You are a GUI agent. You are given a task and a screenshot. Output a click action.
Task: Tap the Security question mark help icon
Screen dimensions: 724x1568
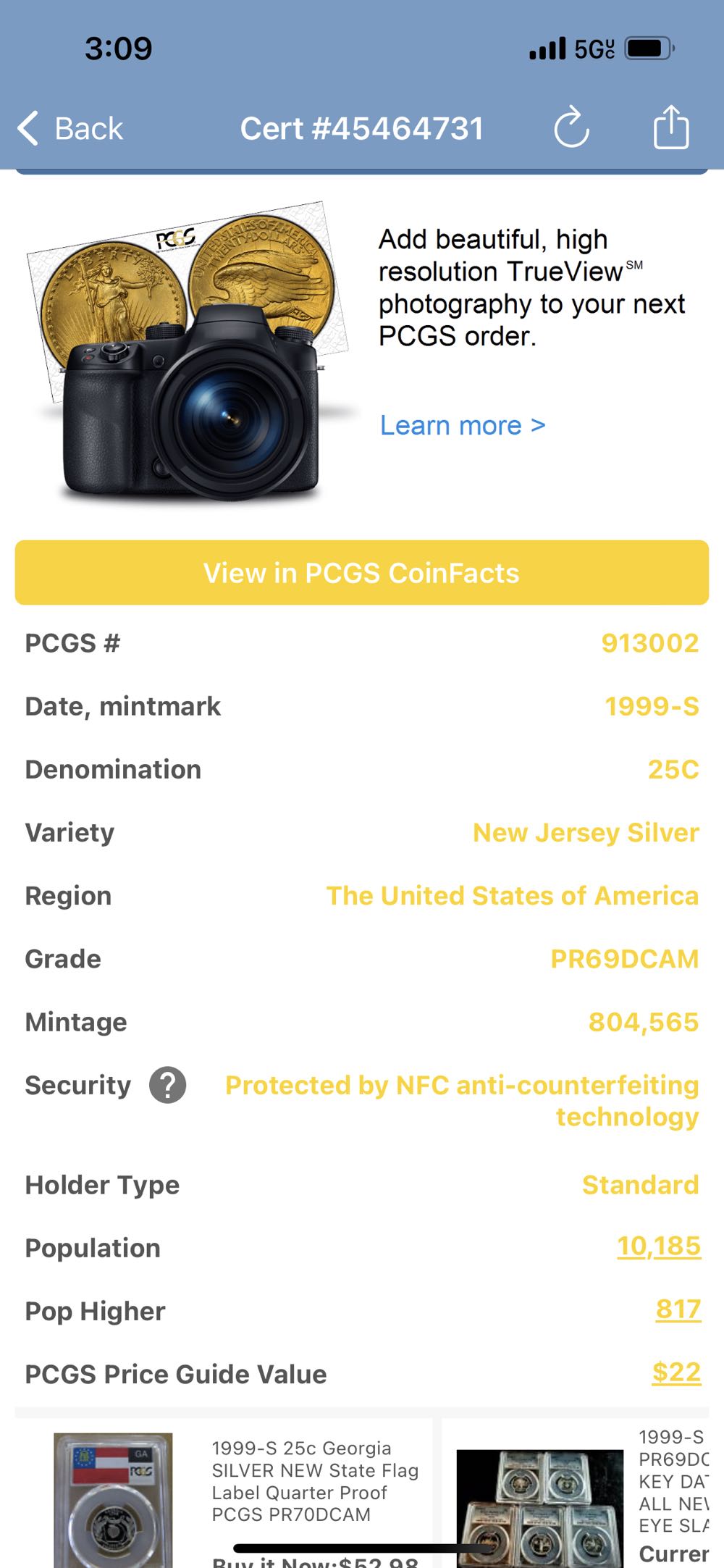[168, 1086]
